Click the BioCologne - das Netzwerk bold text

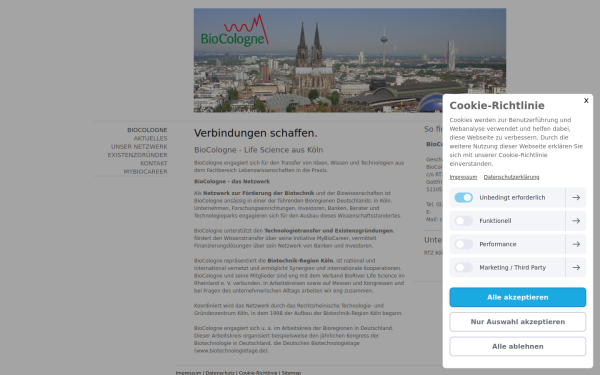(x=232, y=181)
